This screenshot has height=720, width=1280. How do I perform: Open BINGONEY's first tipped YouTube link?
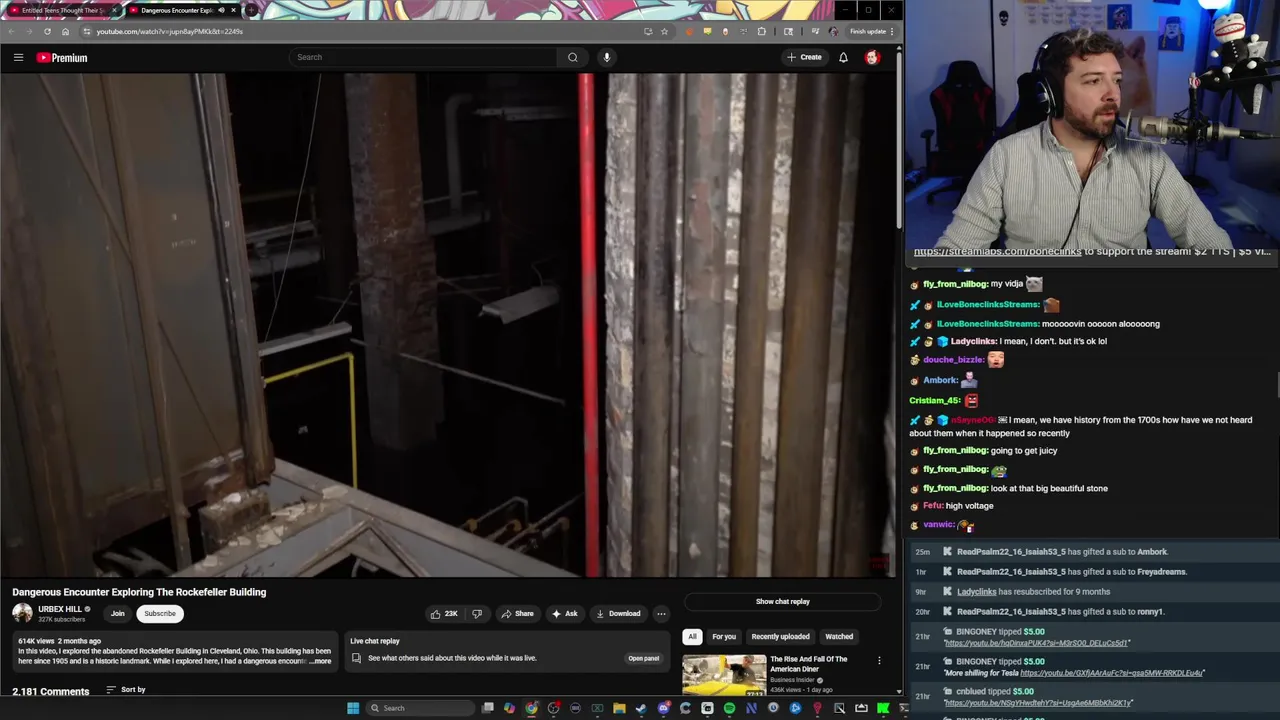click(1036, 643)
